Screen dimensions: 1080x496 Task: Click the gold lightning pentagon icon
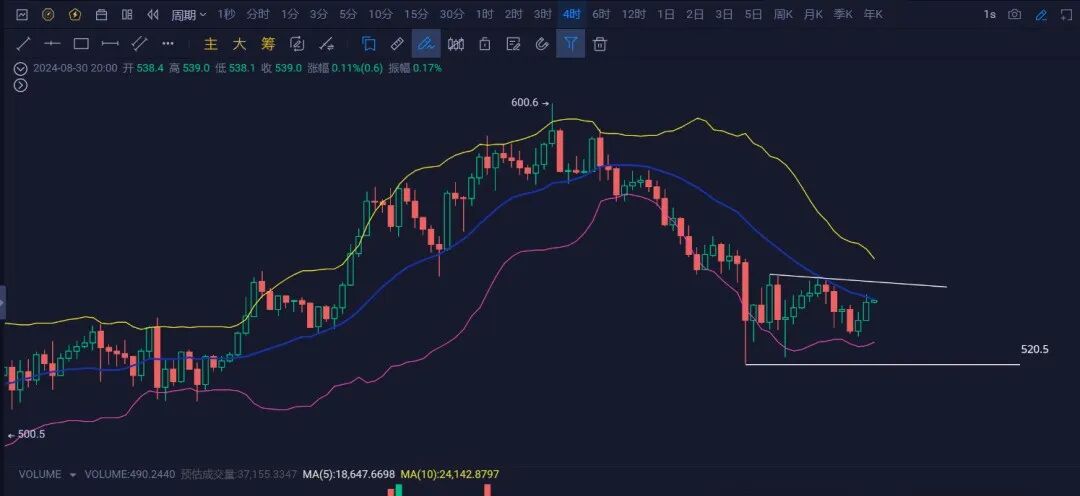(74, 14)
